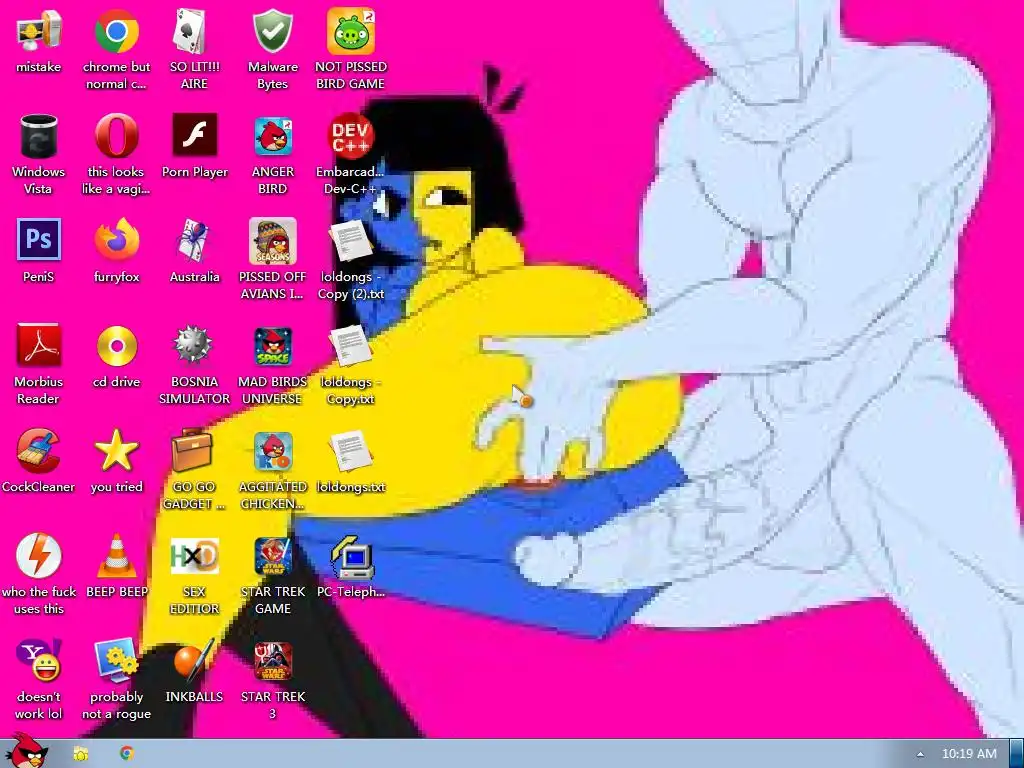
Task: Open the Start menu angry bird orb
Action: click(x=26, y=752)
